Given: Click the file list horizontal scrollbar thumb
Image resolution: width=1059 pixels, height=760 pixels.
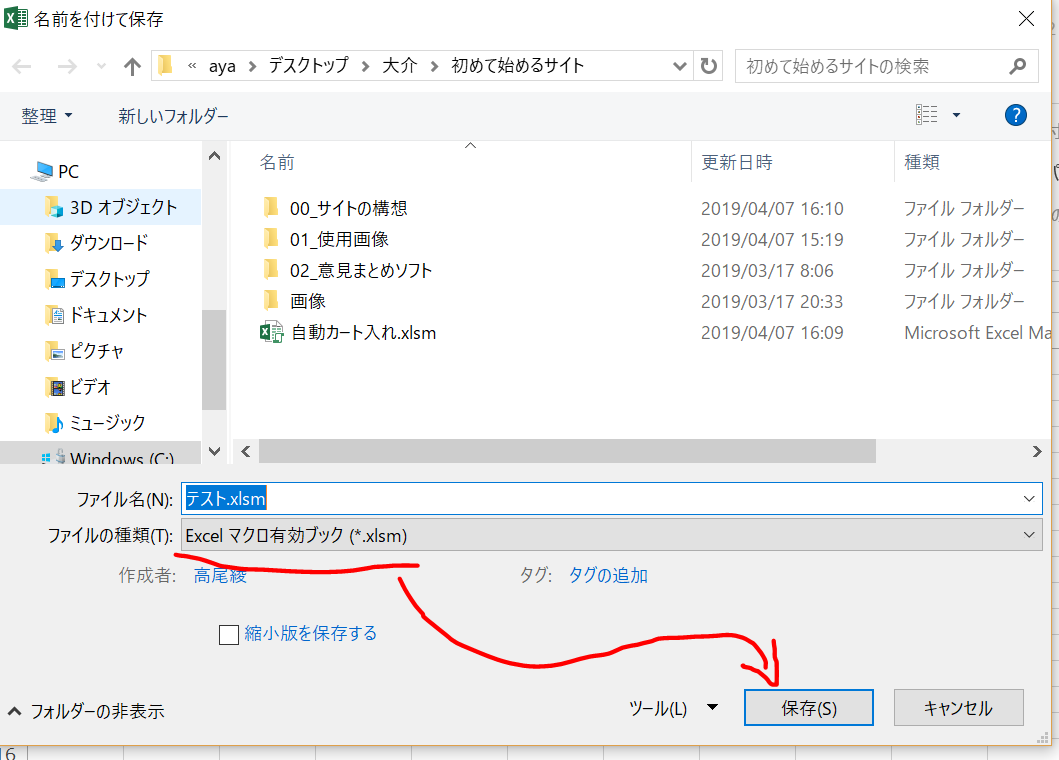Looking at the screenshot, I should (x=567, y=451).
